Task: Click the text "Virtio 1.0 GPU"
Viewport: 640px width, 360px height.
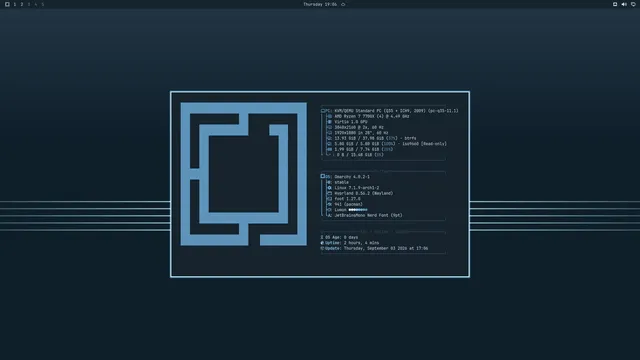Action: click(x=351, y=122)
